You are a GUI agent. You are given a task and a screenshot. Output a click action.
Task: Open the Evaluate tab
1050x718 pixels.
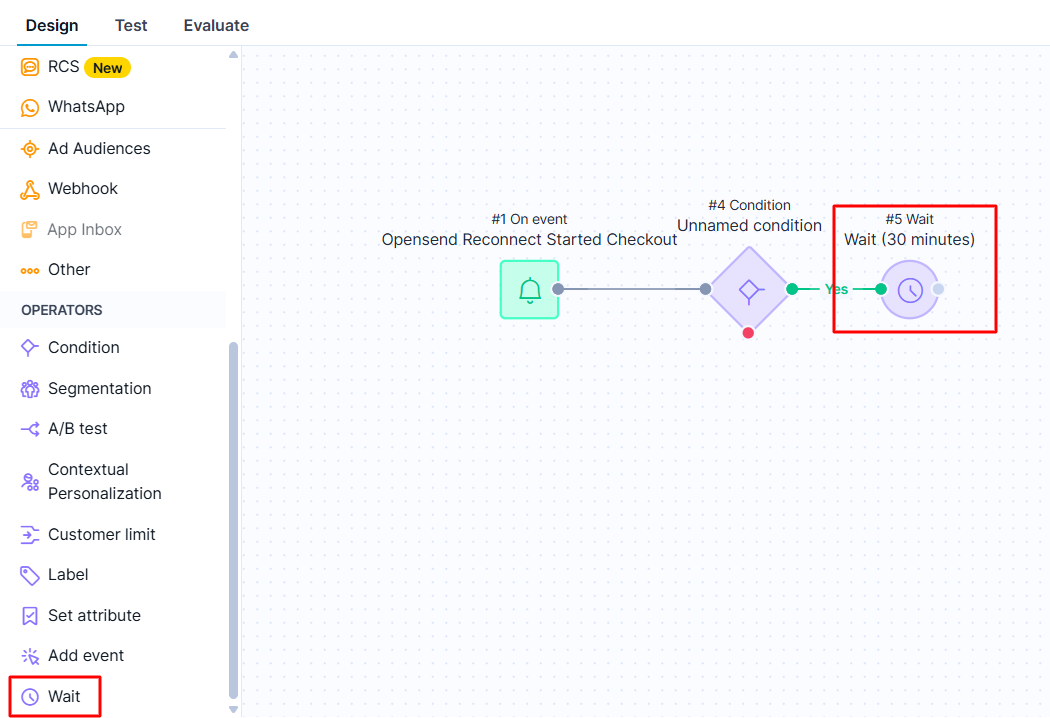[x=216, y=25]
